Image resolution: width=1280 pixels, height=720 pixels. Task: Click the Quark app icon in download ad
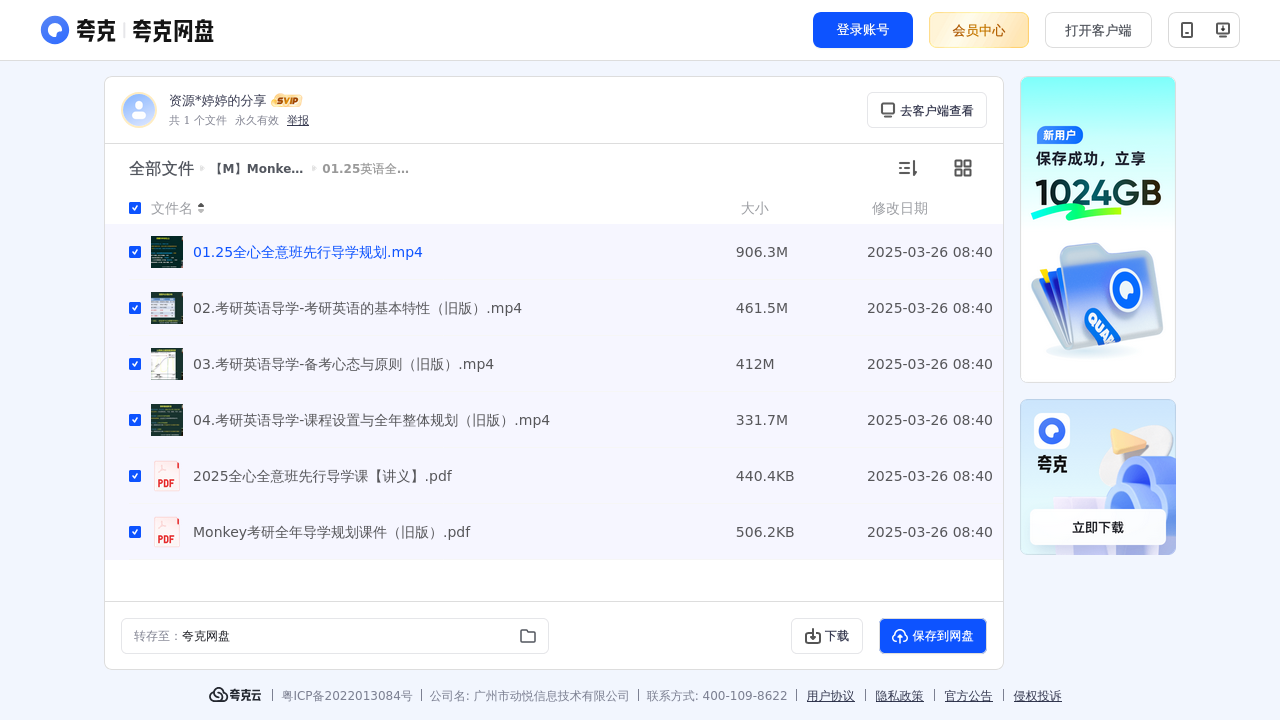pos(1052,431)
